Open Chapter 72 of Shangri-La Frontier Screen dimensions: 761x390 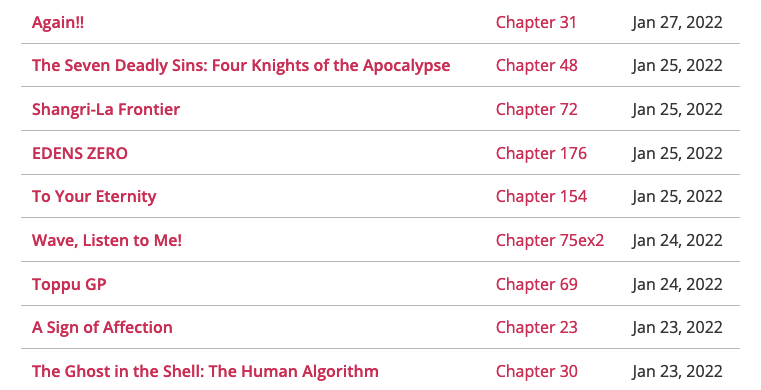[536, 110]
